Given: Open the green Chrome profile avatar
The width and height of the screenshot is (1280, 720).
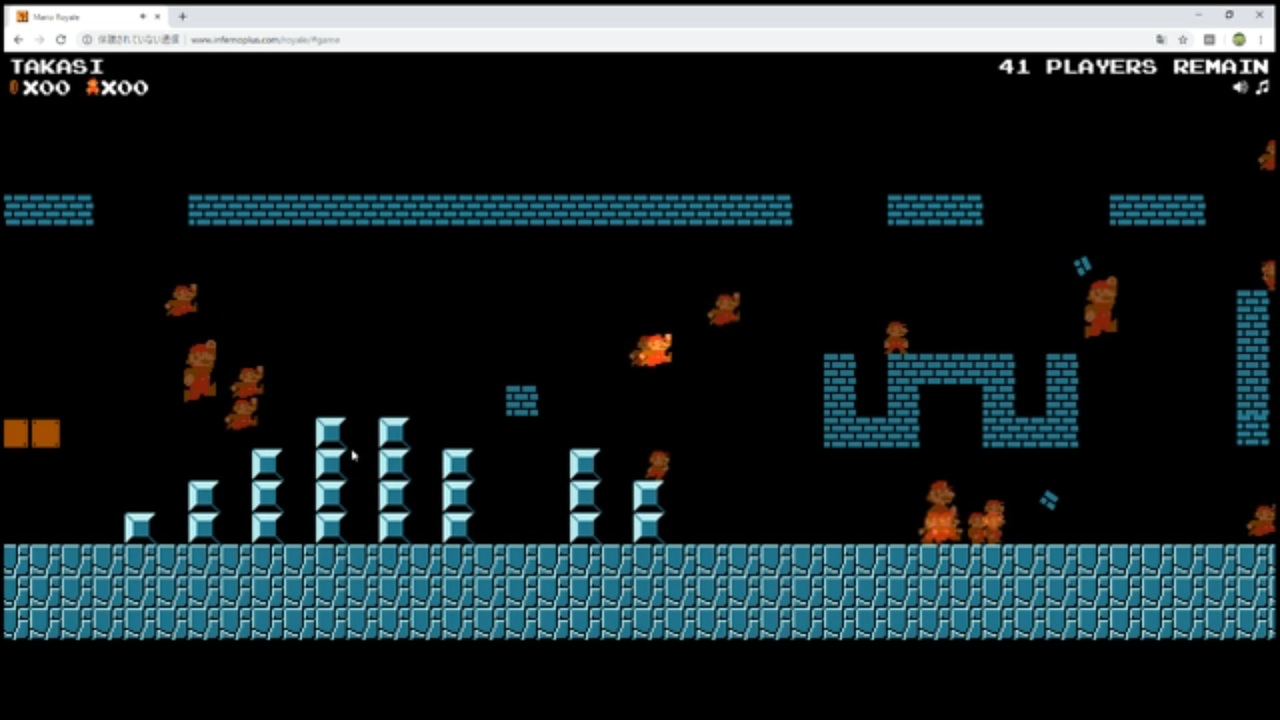Looking at the screenshot, I should (x=1239, y=40).
